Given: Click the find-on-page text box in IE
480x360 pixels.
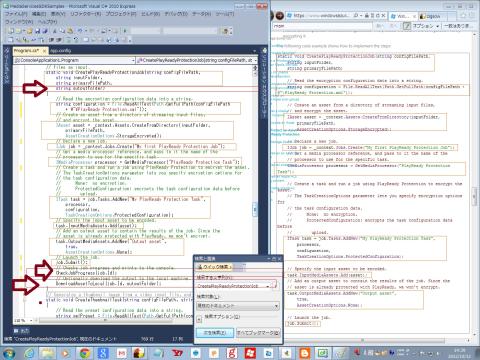Looking at the screenshot, I should click(322, 26).
